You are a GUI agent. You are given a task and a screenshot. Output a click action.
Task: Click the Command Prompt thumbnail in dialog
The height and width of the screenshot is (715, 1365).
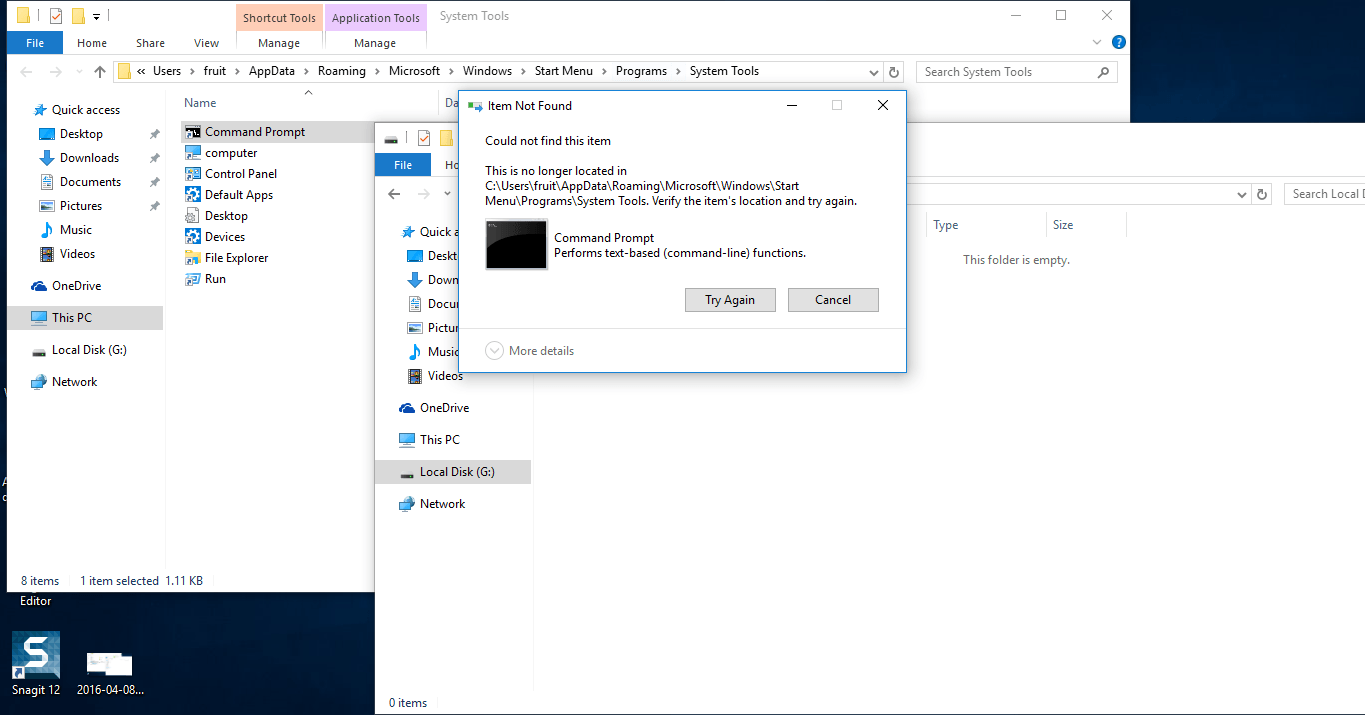[x=516, y=245]
